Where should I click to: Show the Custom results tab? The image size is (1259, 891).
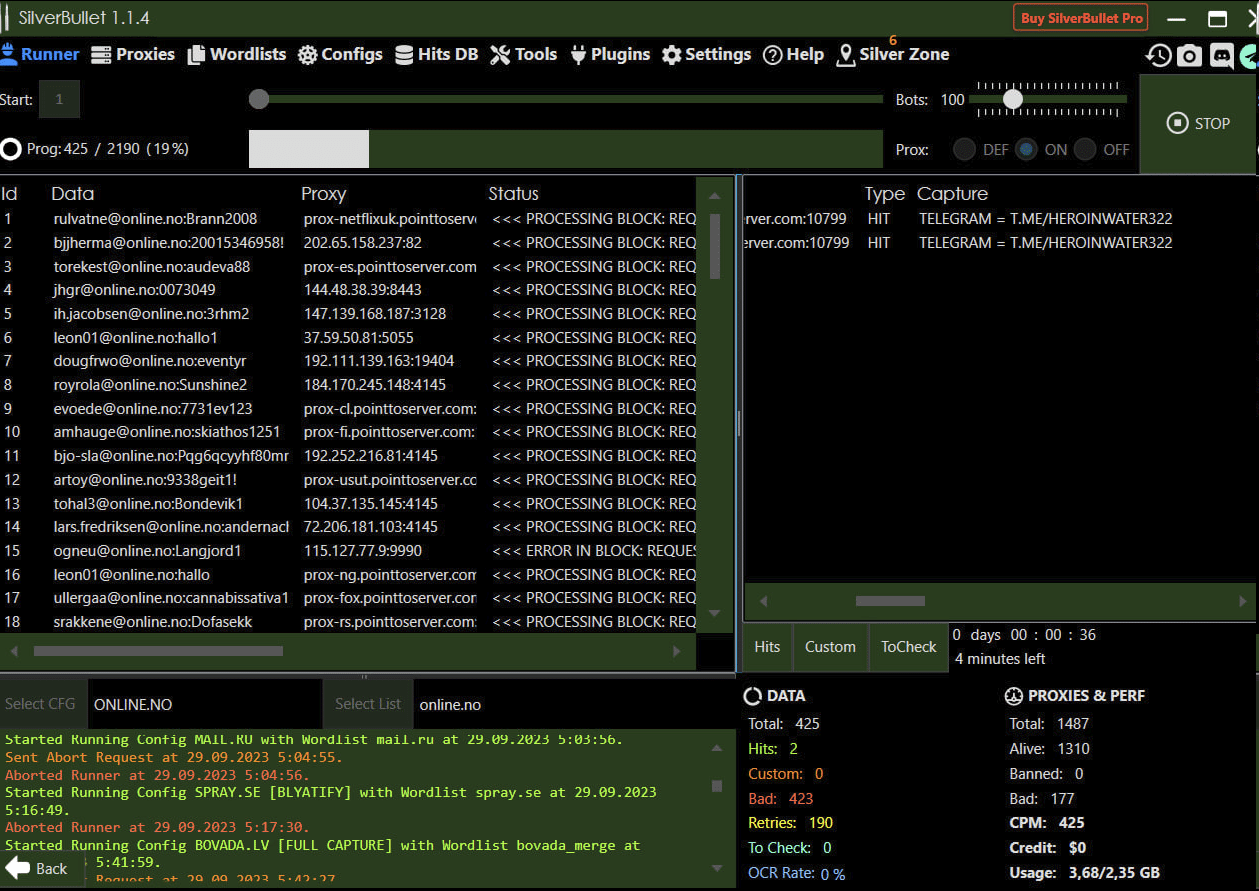(x=830, y=647)
